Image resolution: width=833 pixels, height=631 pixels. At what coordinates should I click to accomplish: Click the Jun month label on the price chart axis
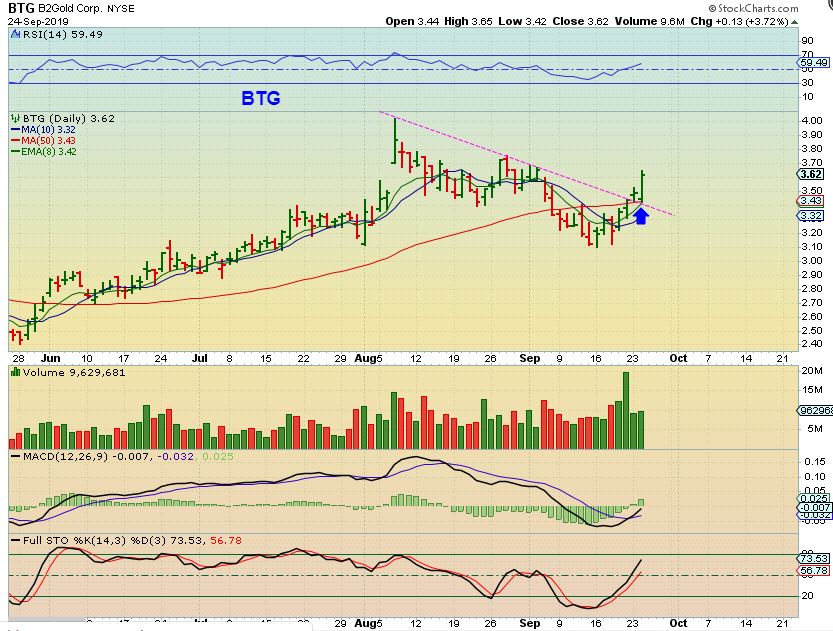[50, 358]
